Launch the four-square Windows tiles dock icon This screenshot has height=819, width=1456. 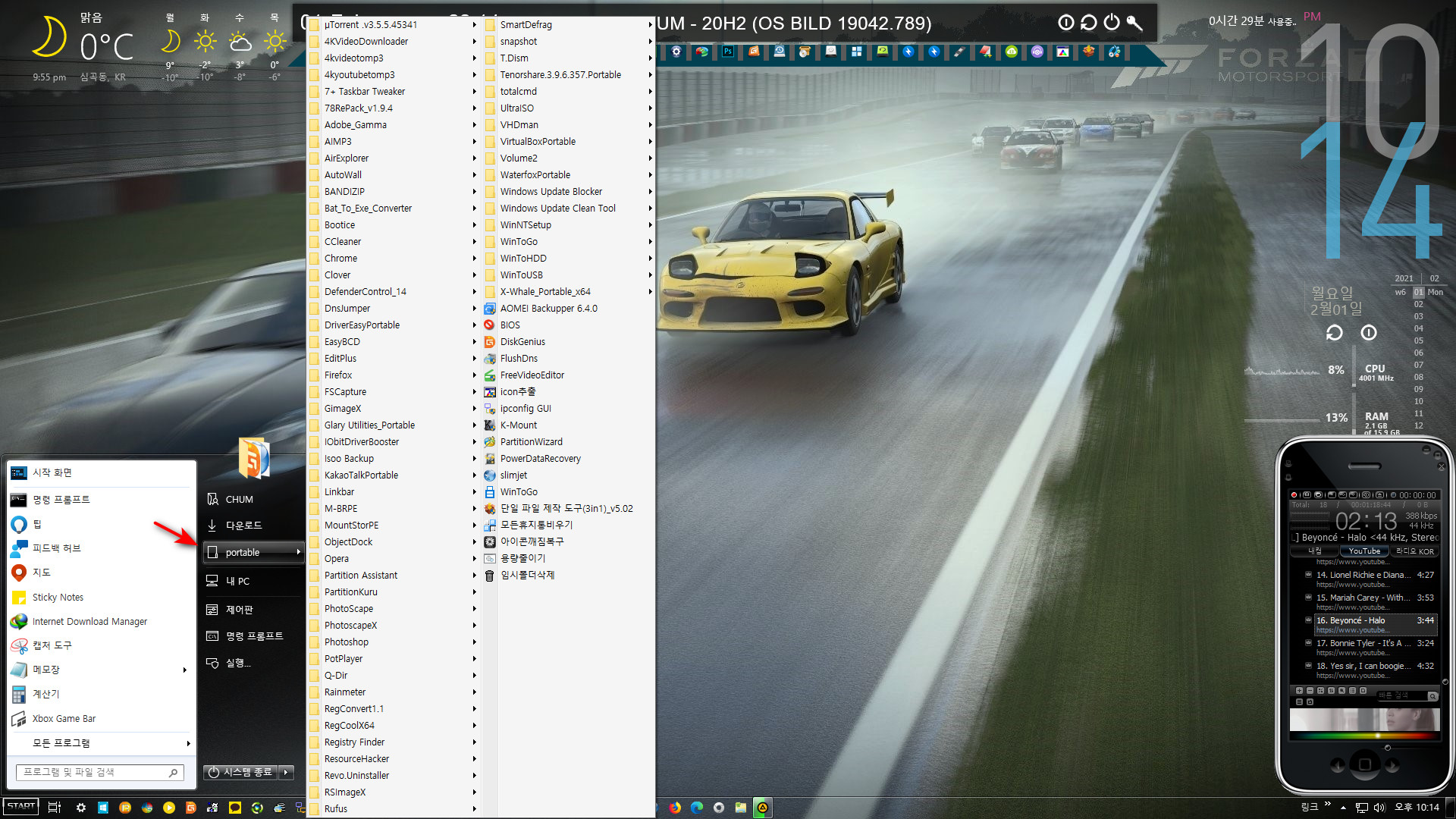pyautogui.click(x=857, y=52)
